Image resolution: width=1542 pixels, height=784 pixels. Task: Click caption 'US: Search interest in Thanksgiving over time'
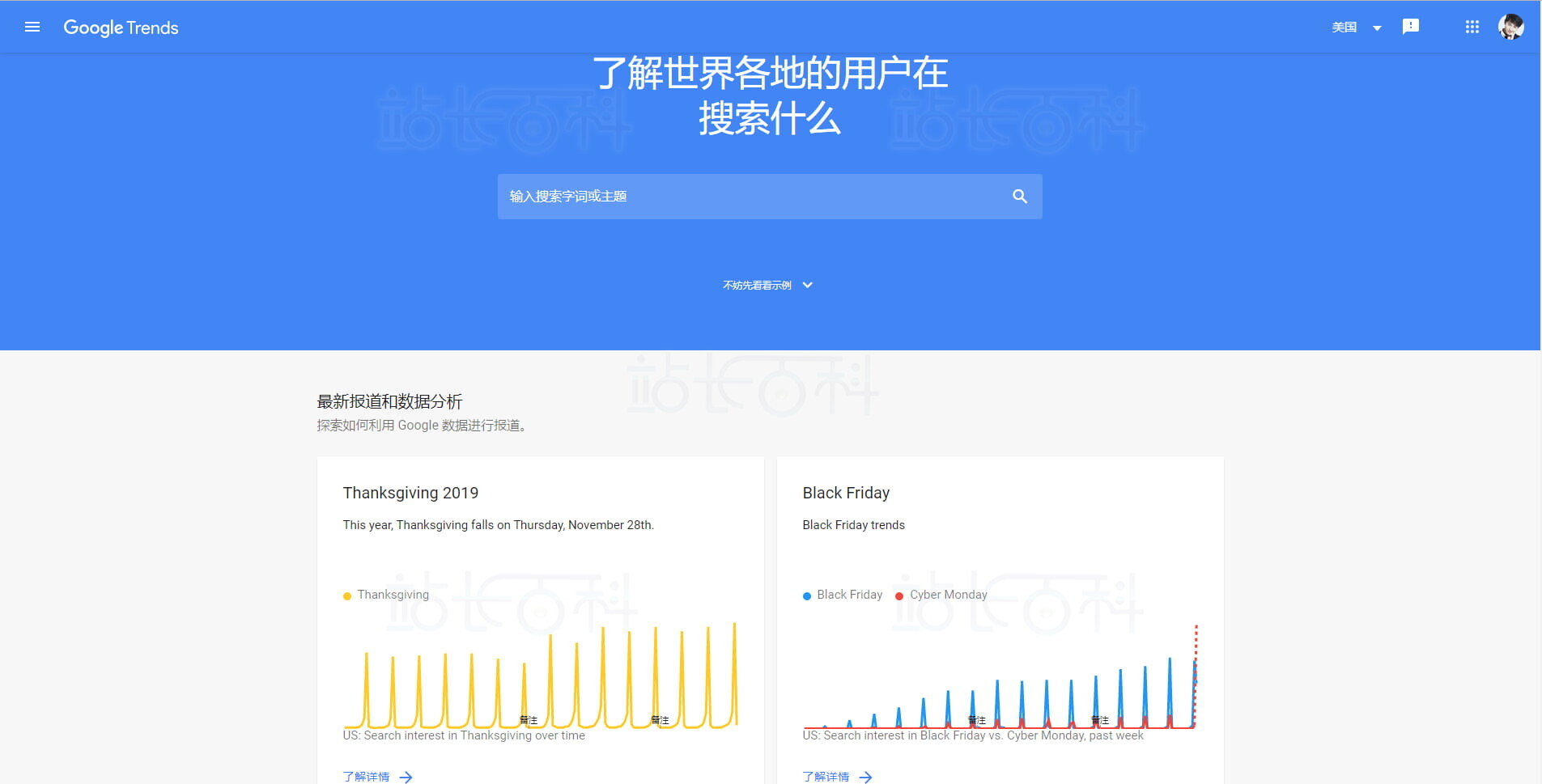click(x=464, y=735)
